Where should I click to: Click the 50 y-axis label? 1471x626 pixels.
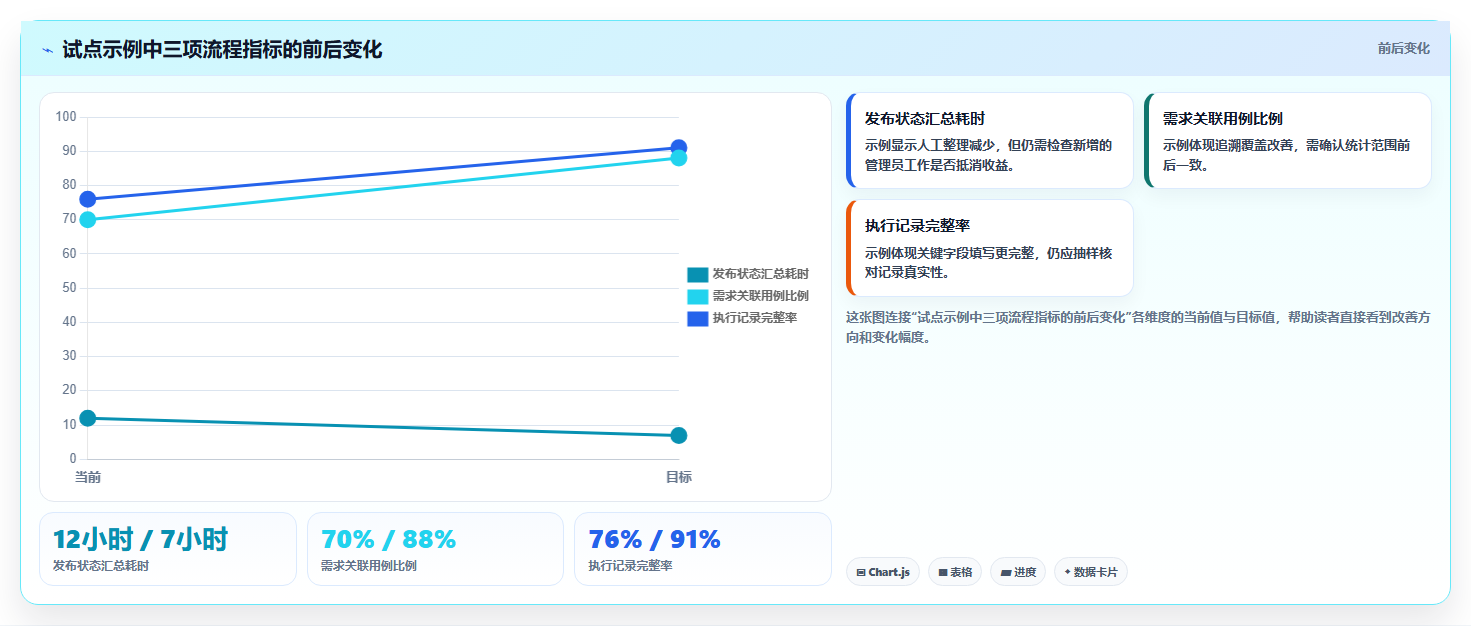click(69, 288)
